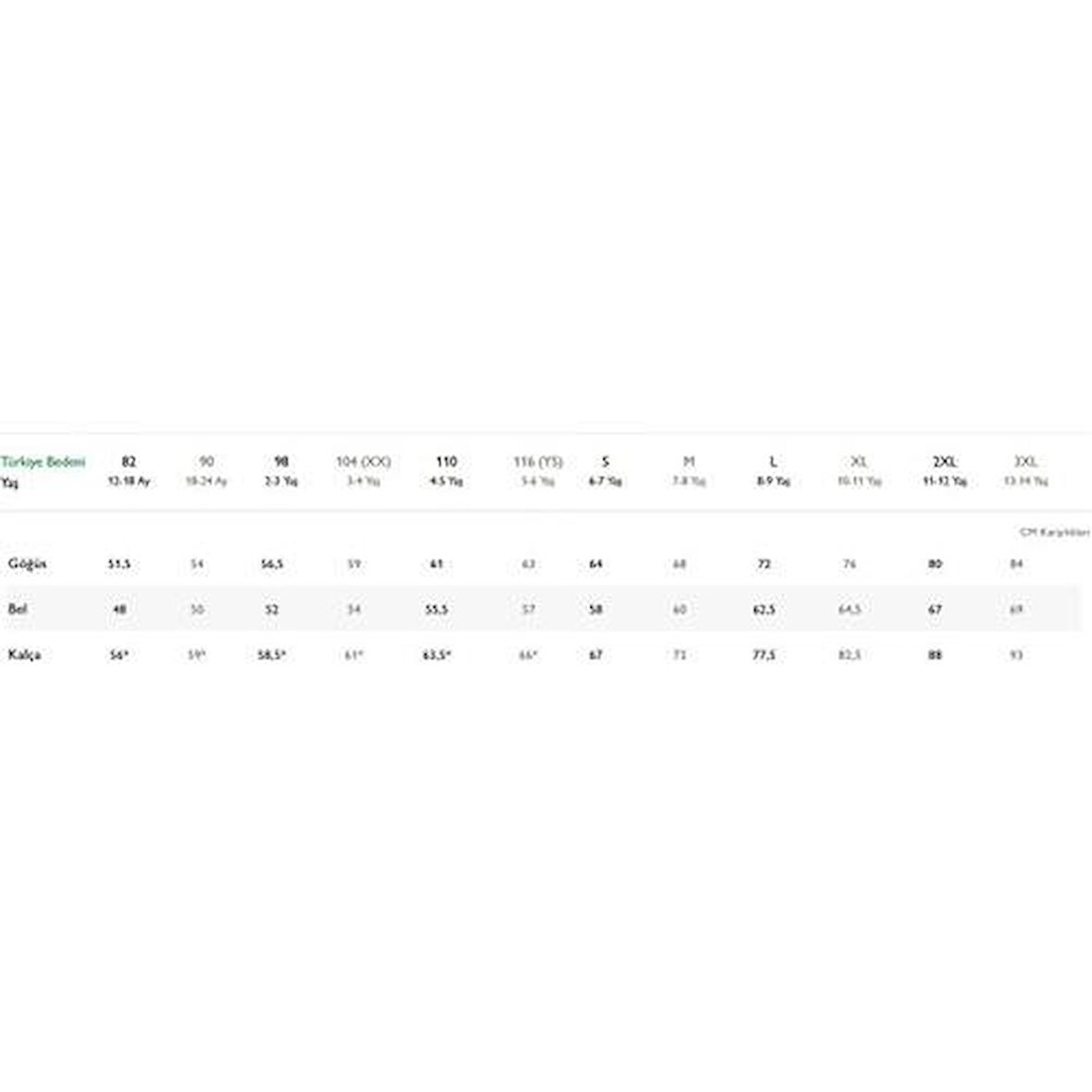
Task: Click the Türkiye Bedeni header label
Action: point(43,462)
